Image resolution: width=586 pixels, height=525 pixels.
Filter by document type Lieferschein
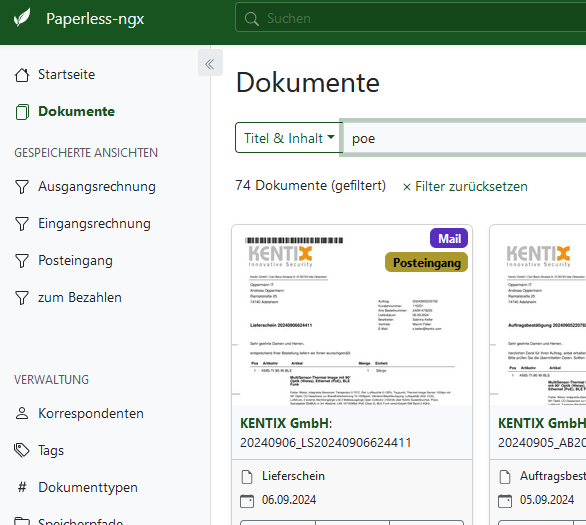[x=293, y=476]
